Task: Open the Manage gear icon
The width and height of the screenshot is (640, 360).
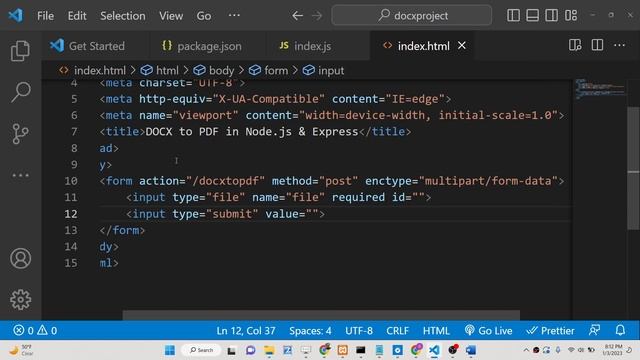Action: 20,300
